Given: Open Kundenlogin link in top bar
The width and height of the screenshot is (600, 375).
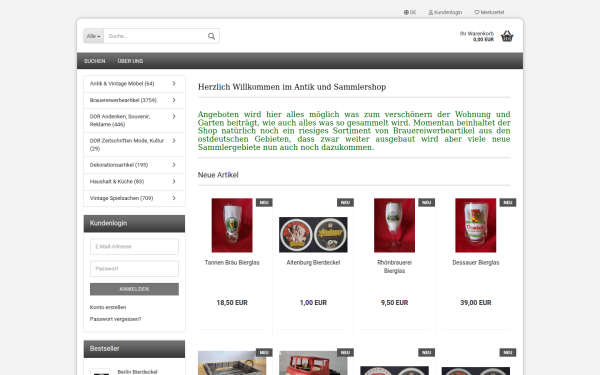Looking at the screenshot, I should click(x=445, y=12).
